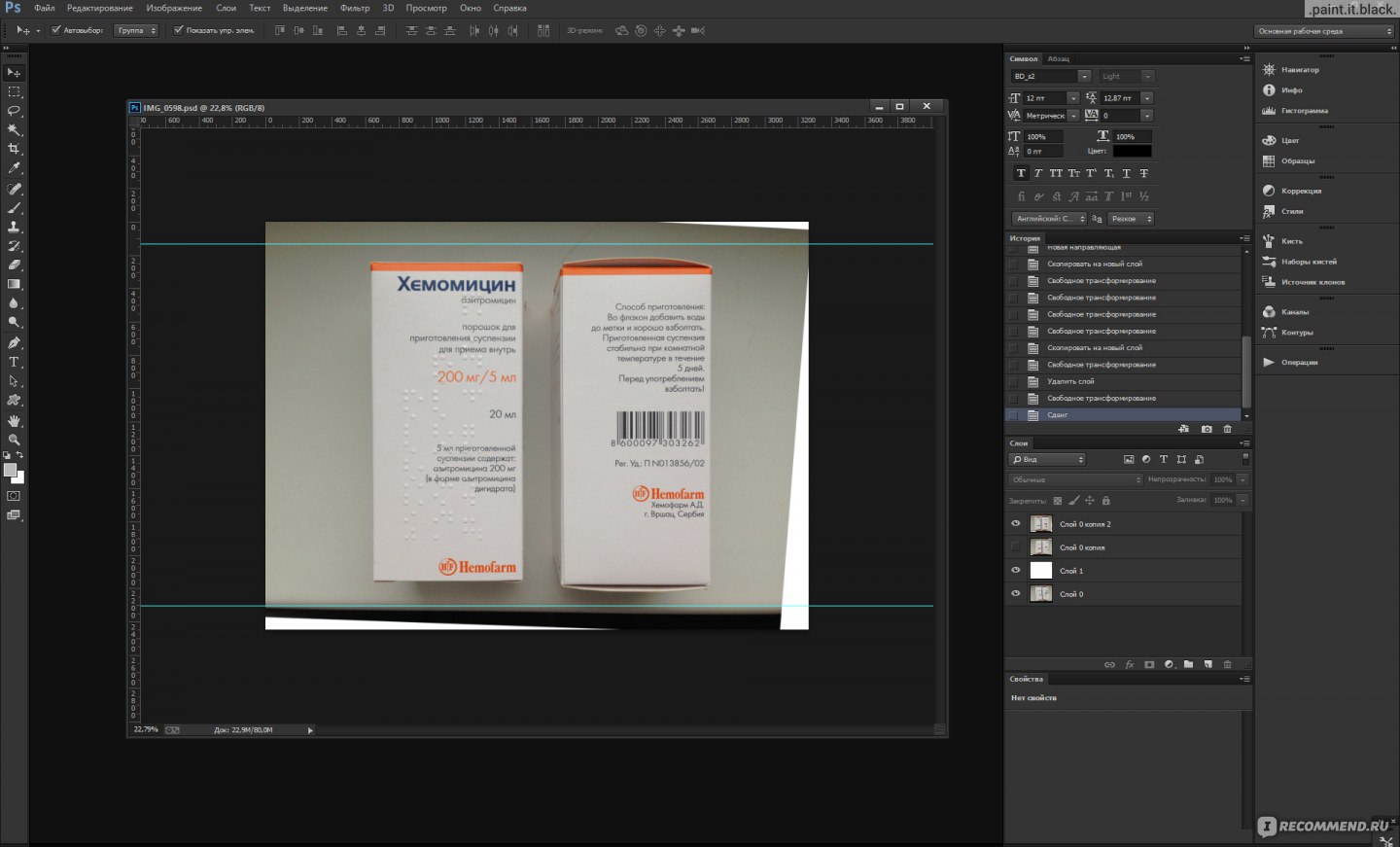Open the Навигатор panel
The width and height of the screenshot is (1400, 847).
pyautogui.click(x=1300, y=70)
